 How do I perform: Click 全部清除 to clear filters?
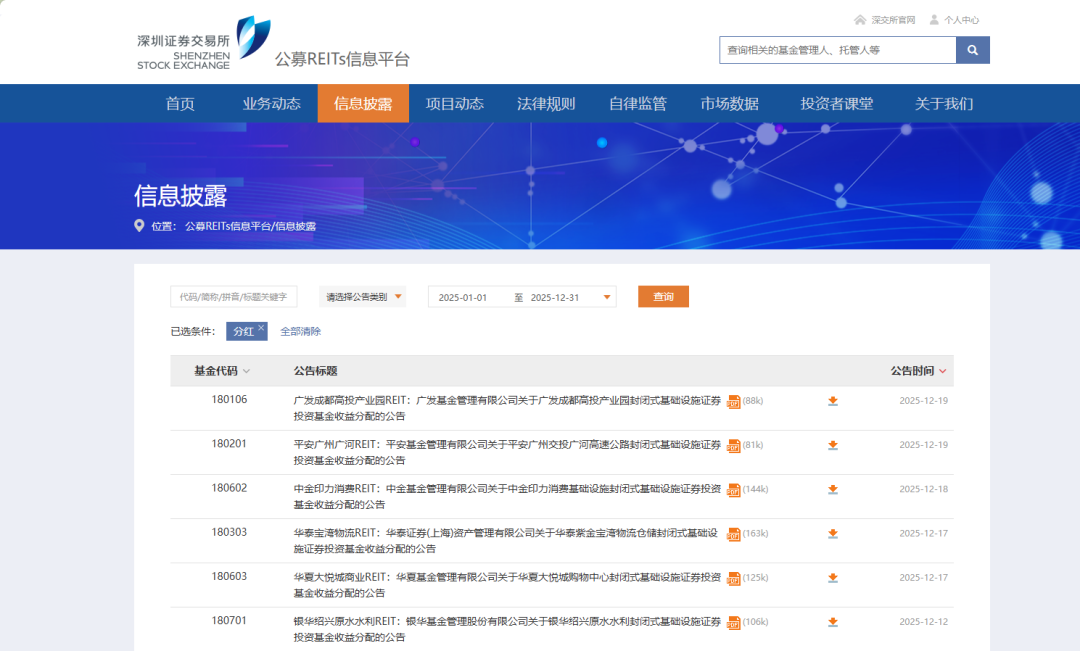pyautogui.click(x=300, y=332)
